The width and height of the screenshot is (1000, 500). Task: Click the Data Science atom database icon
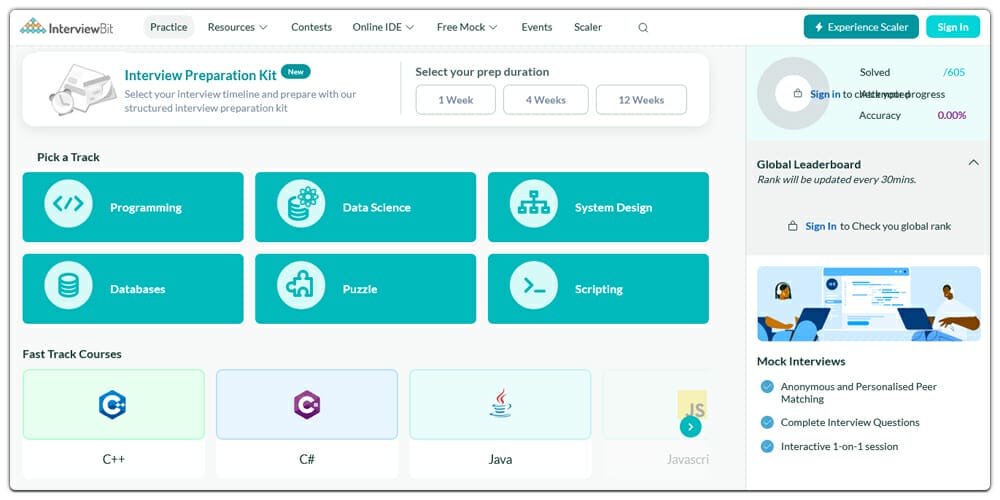pos(301,206)
